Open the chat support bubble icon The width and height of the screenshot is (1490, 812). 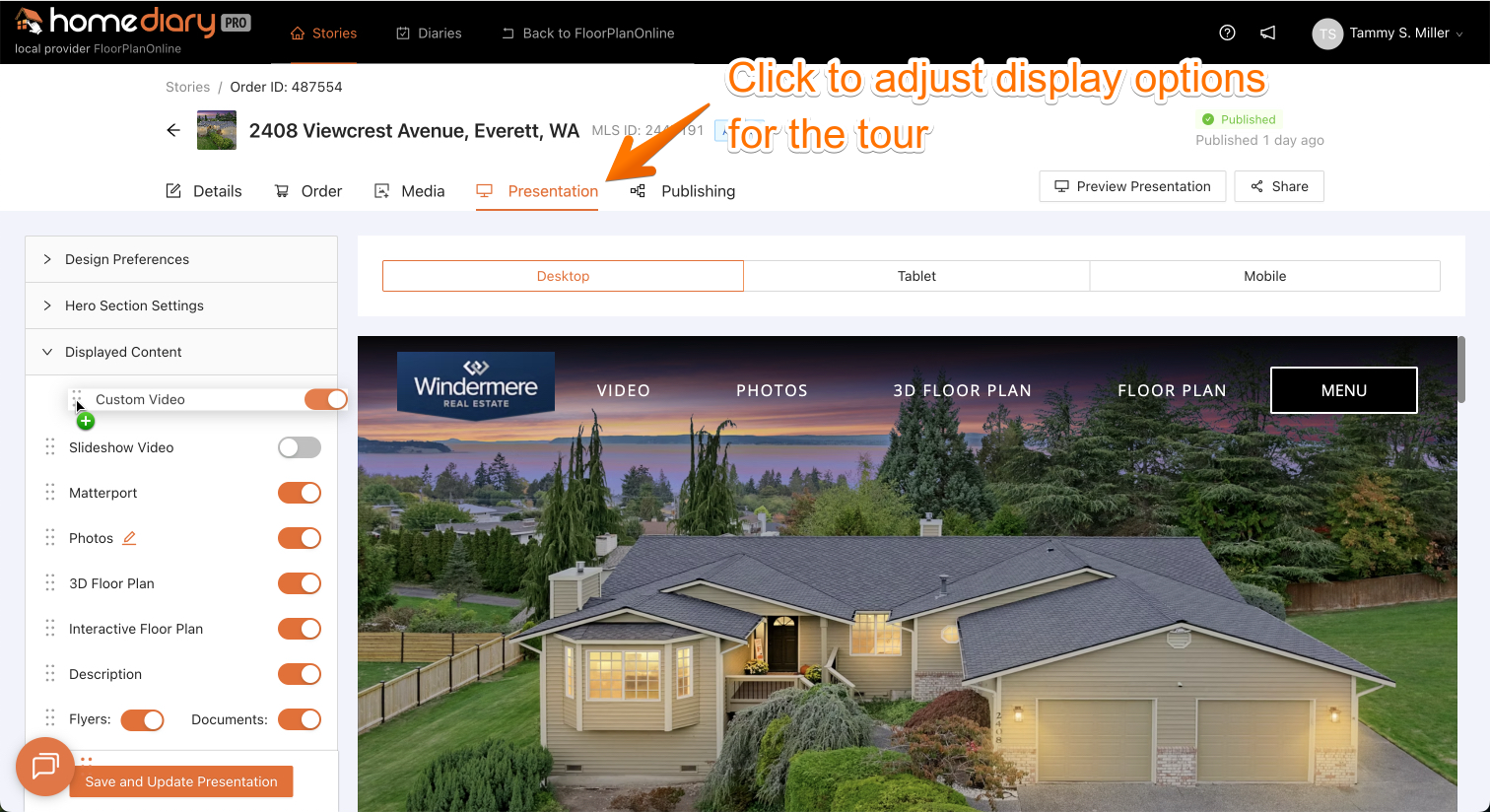point(45,766)
